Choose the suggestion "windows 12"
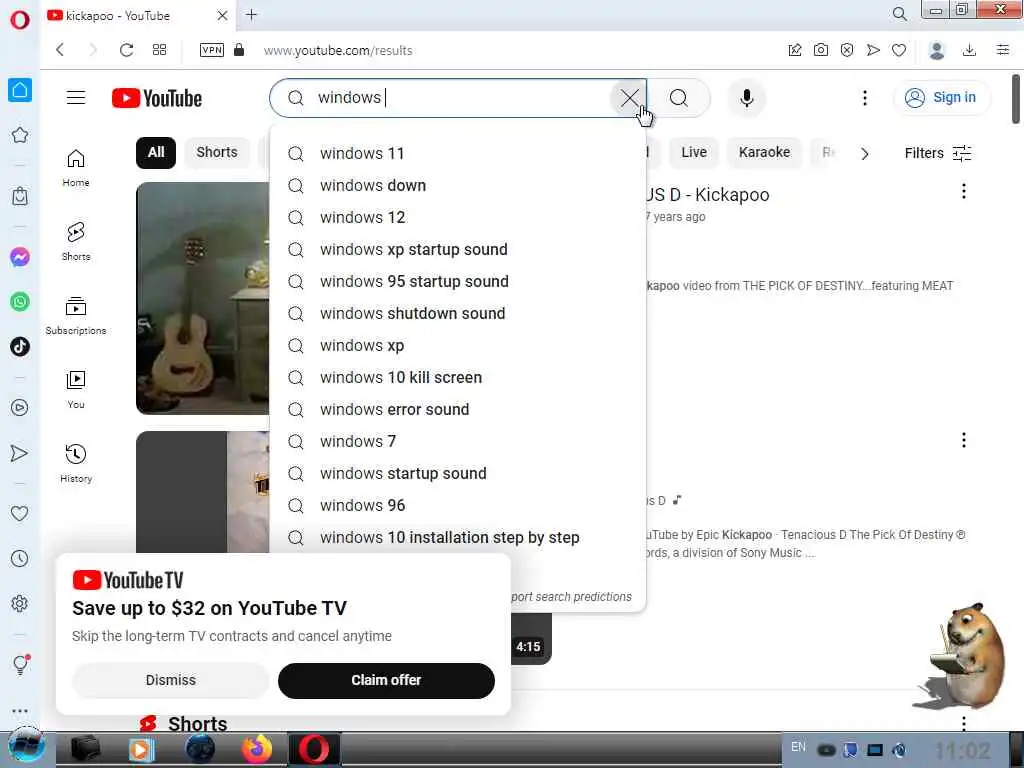1024x768 pixels. [457, 217]
